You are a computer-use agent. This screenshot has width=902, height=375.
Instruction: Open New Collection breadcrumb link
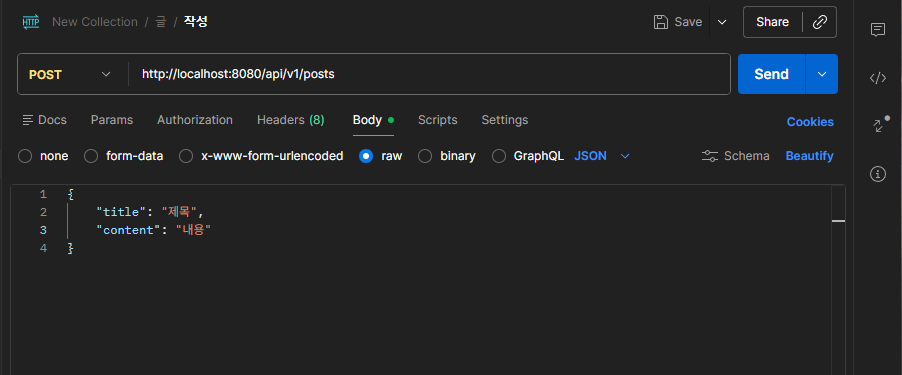click(x=95, y=22)
